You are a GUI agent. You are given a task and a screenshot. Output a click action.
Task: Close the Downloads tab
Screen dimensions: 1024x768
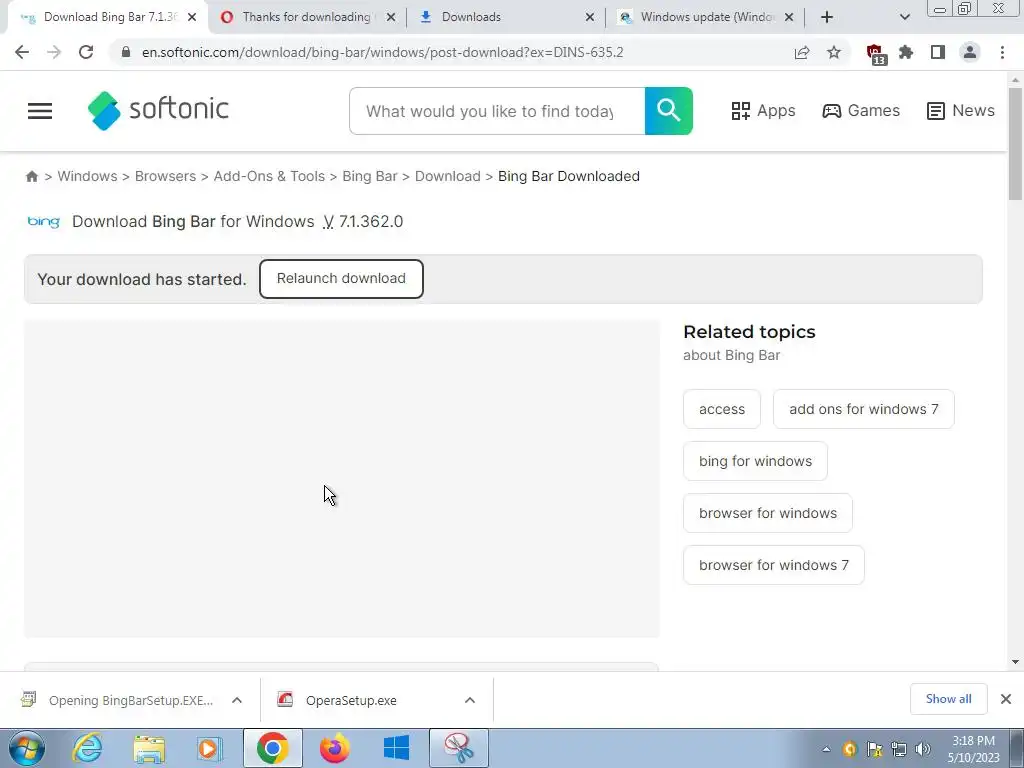[x=590, y=17]
